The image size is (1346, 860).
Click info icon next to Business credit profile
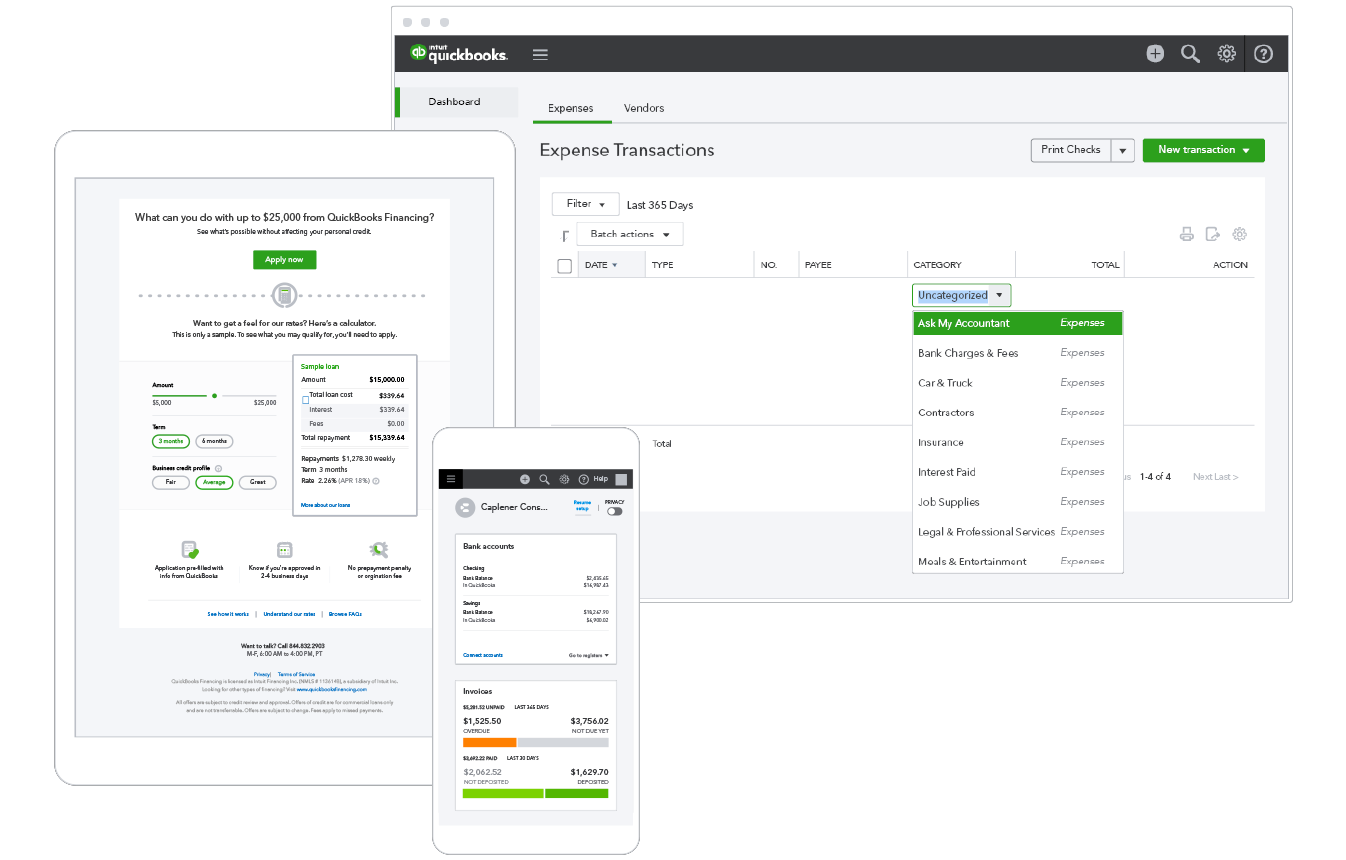point(218,468)
